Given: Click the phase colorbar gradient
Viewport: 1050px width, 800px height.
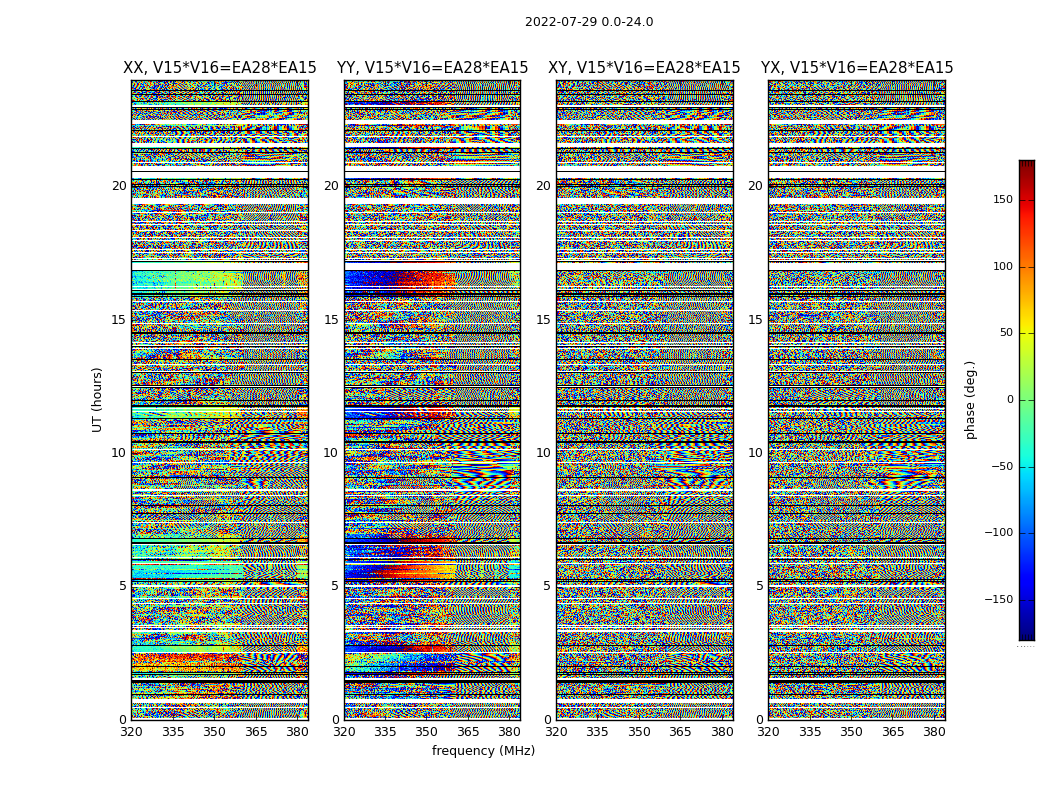Looking at the screenshot, I should 1027,400.
